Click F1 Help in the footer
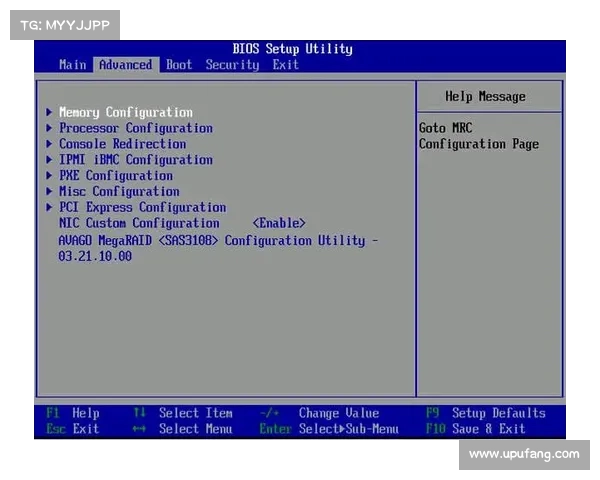 point(73,413)
